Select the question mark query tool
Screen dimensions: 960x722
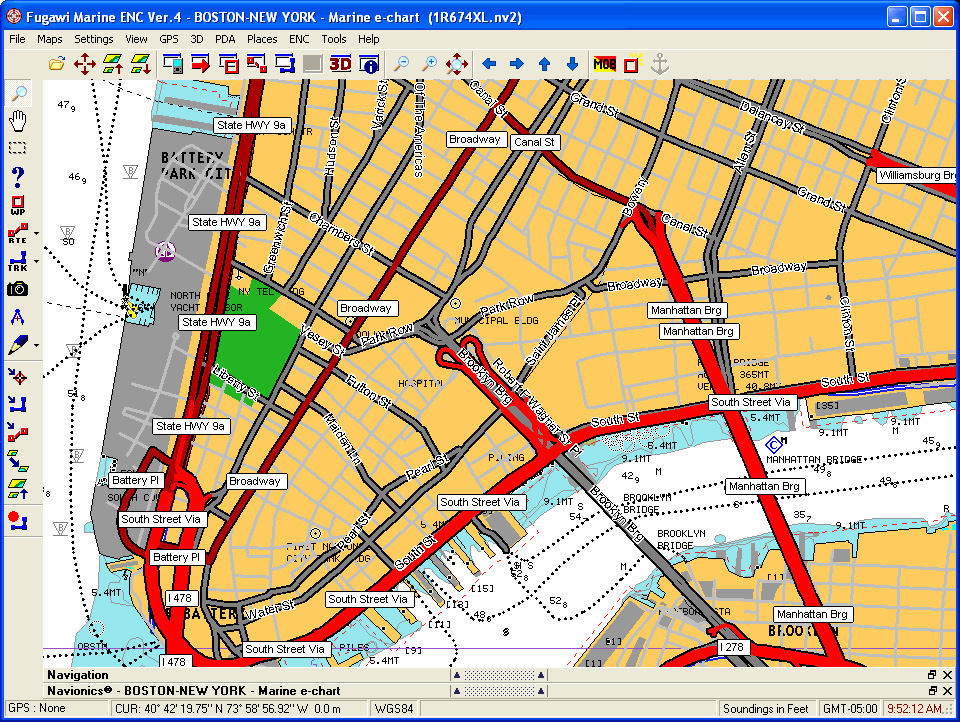18,176
